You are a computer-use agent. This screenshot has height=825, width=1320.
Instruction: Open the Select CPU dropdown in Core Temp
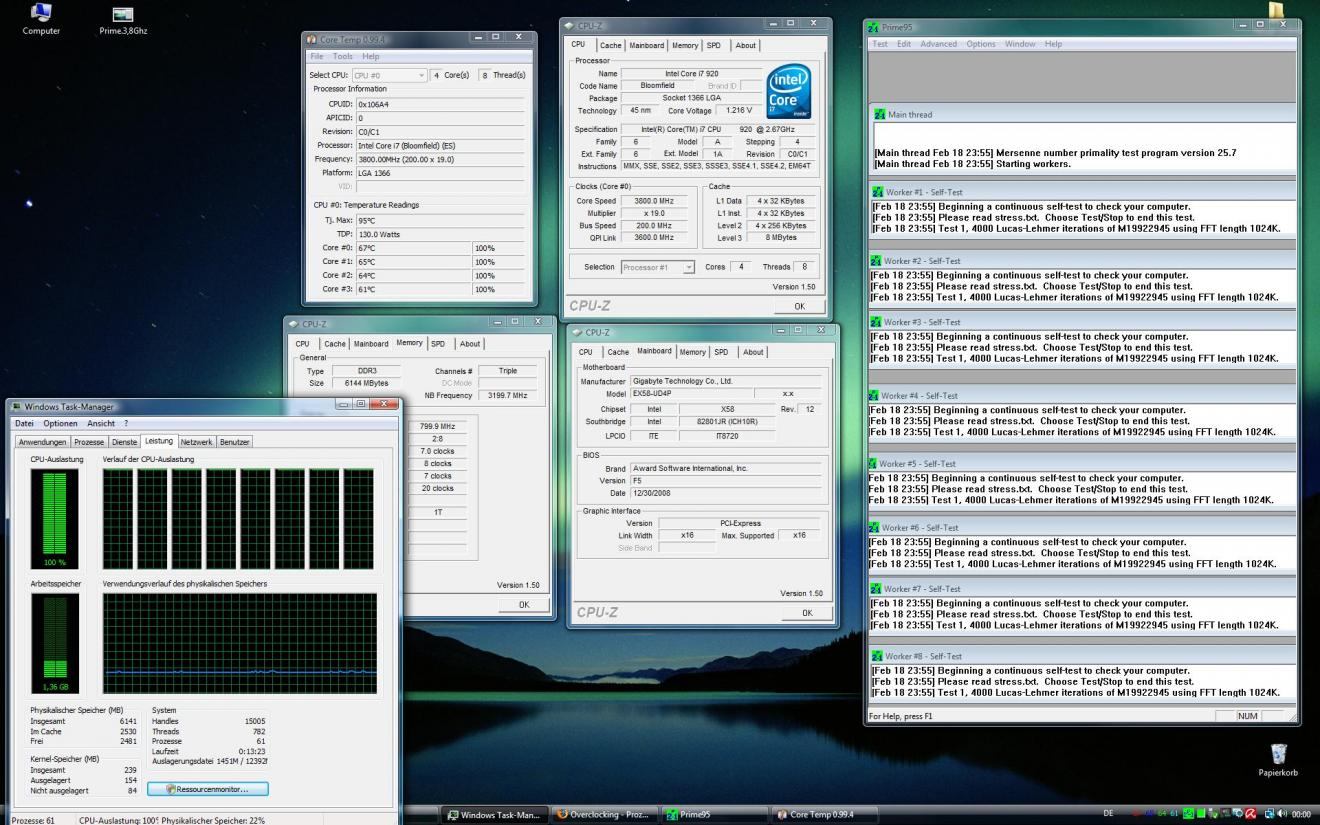389,75
